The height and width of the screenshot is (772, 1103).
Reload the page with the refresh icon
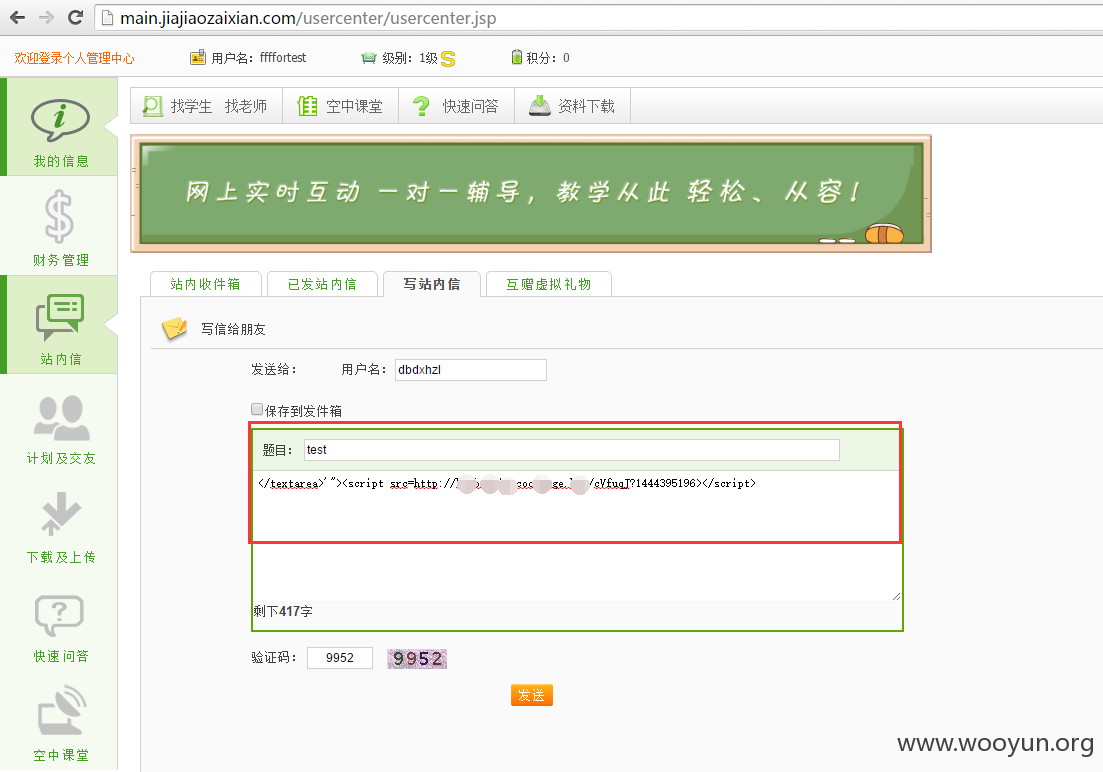[75, 18]
